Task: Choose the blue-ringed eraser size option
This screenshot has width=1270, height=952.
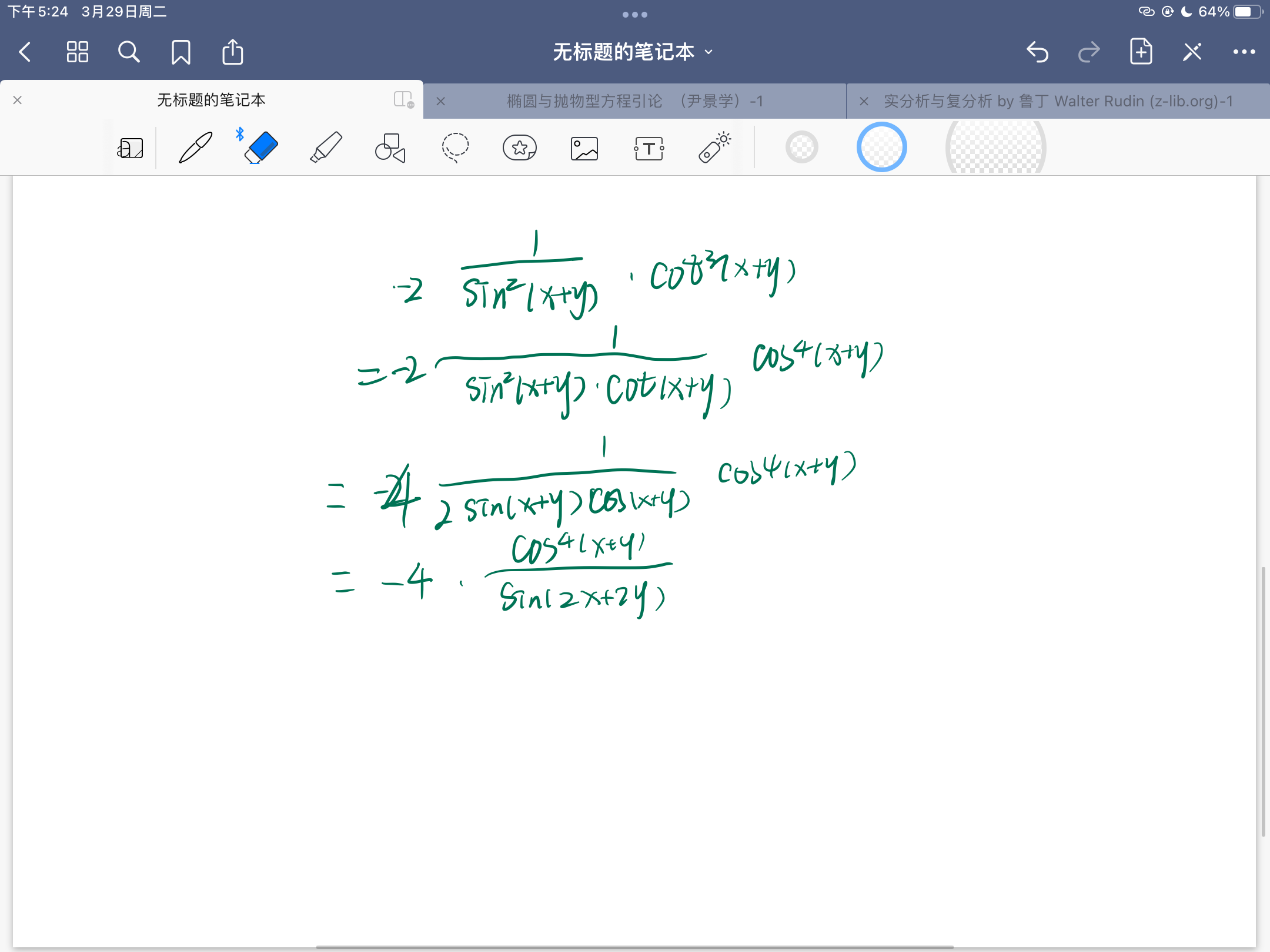Action: (881, 148)
